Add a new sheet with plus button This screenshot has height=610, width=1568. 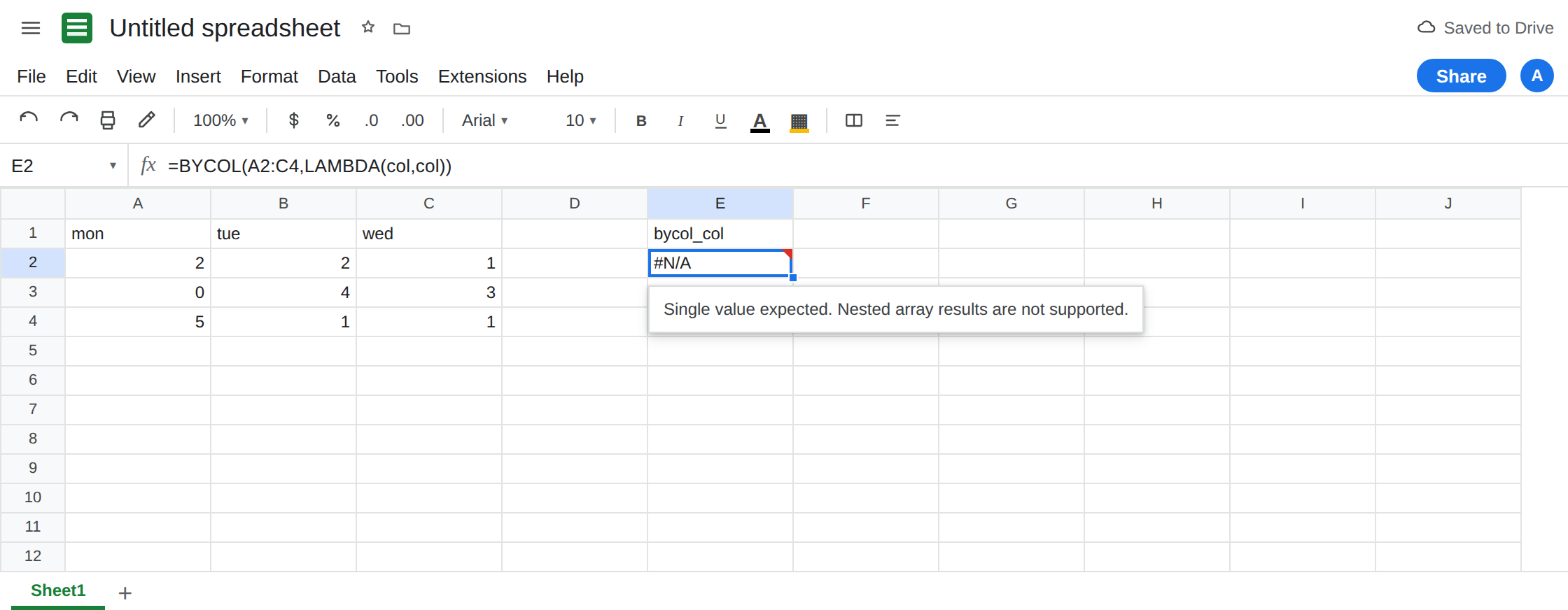[x=125, y=593]
